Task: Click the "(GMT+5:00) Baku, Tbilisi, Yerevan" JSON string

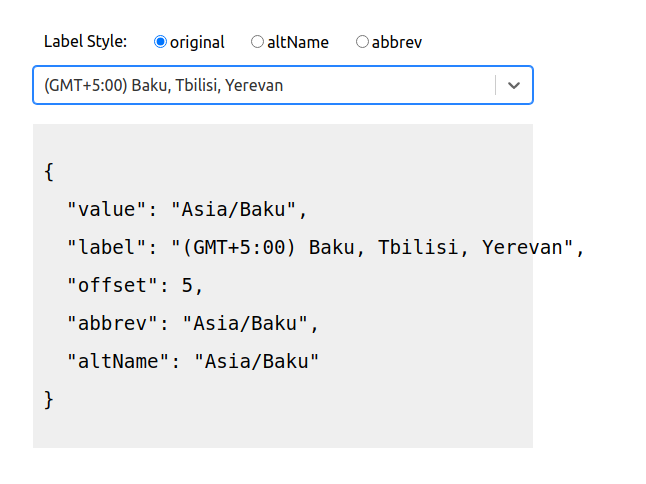Action: (x=377, y=248)
